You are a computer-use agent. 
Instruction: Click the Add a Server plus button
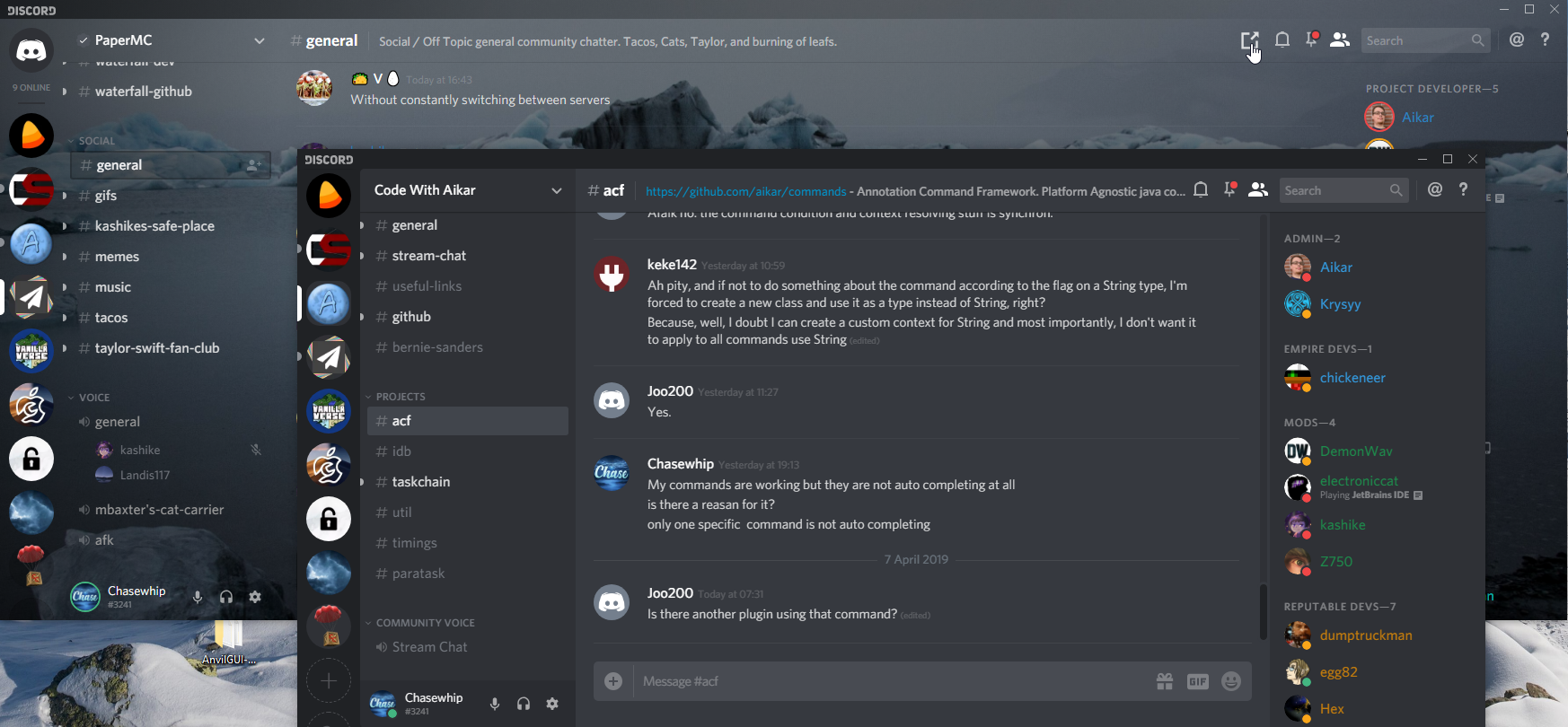tap(329, 681)
